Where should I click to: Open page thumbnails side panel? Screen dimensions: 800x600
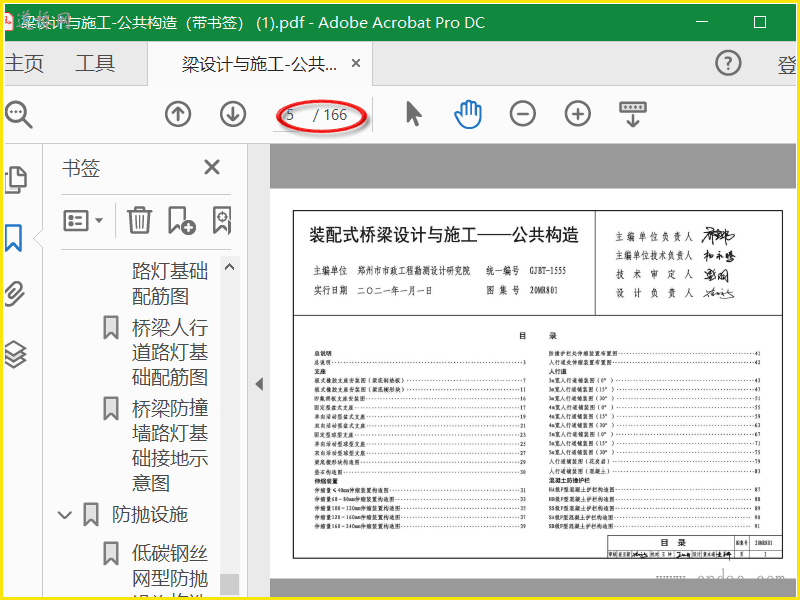[x=16, y=180]
